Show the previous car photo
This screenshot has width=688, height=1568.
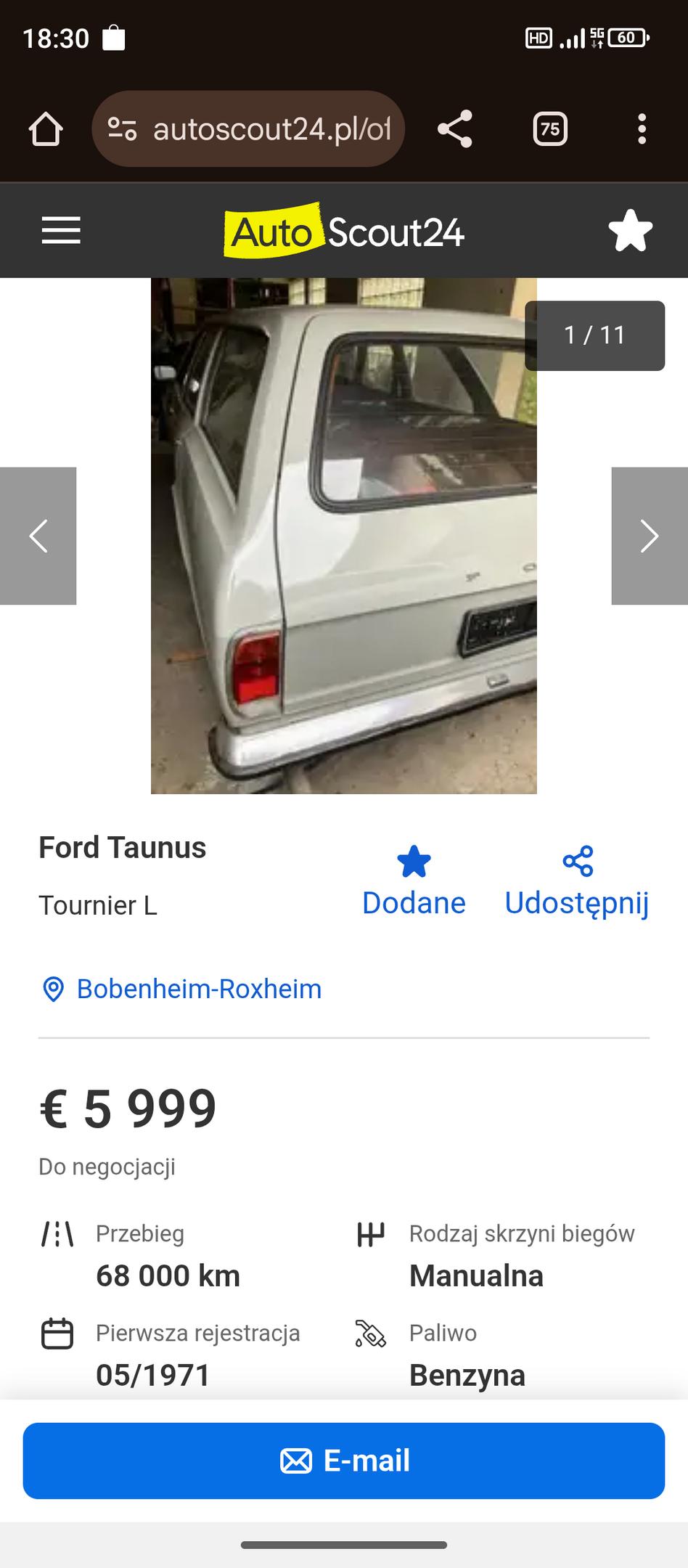point(38,536)
